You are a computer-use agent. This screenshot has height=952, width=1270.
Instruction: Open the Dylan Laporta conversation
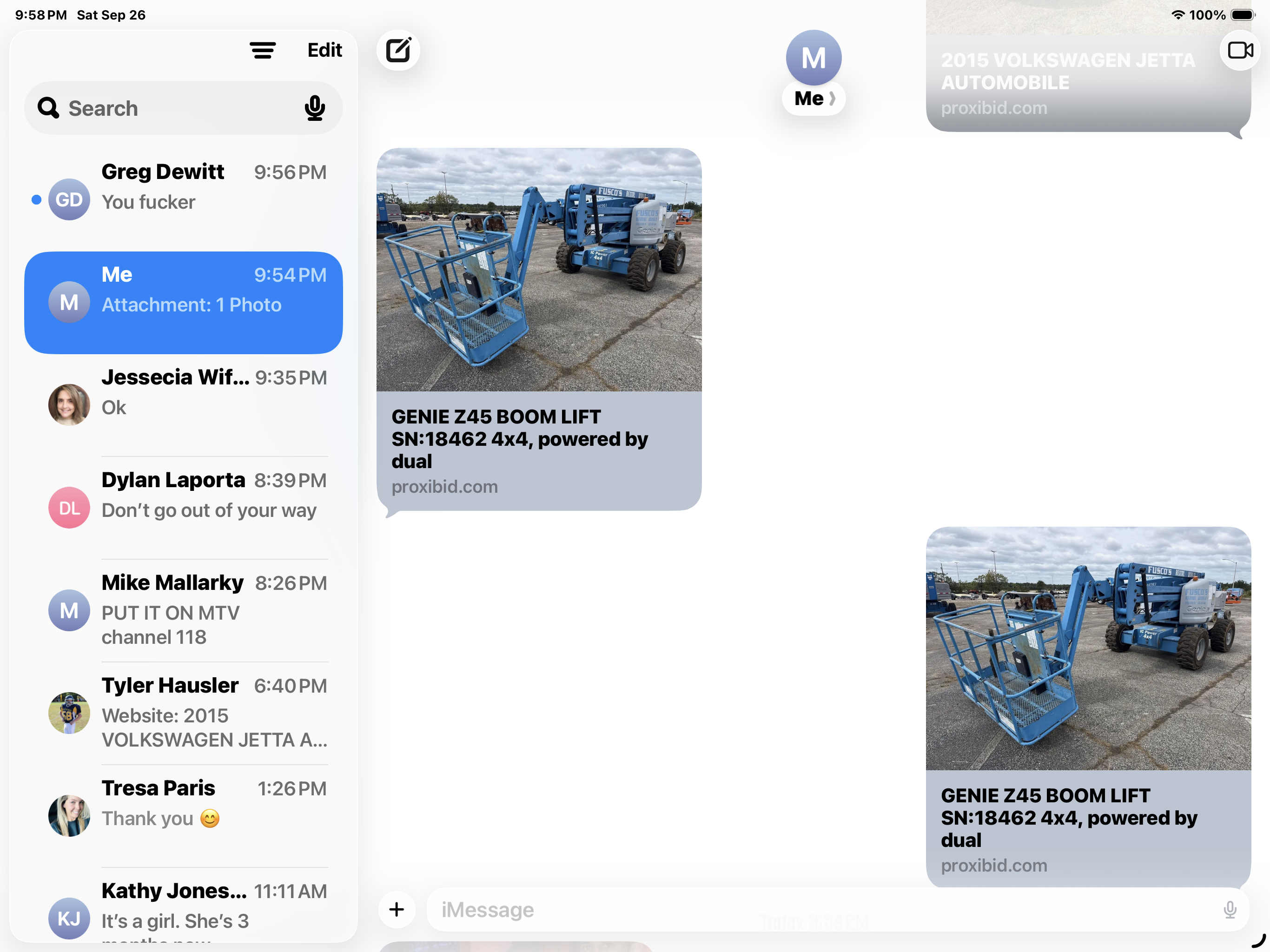(183, 508)
